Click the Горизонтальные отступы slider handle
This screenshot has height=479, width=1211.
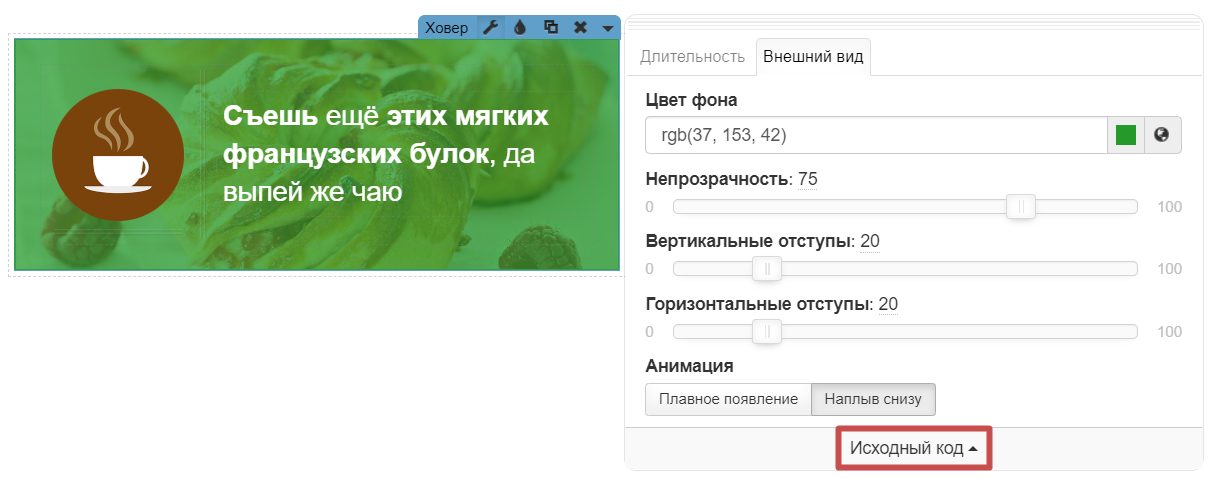pyautogui.click(x=767, y=332)
